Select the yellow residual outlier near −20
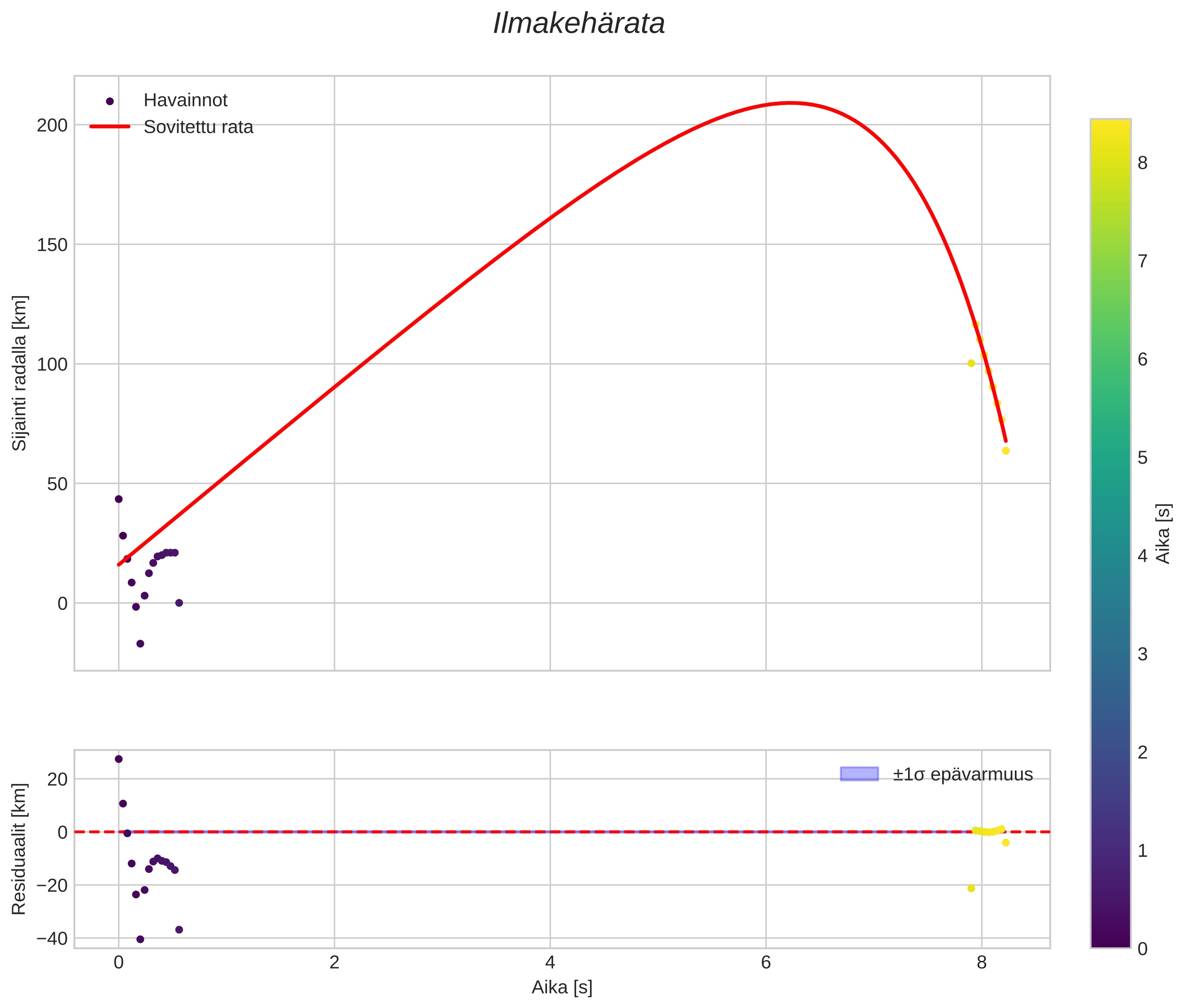This screenshot has width=1184, height=1008. (971, 888)
